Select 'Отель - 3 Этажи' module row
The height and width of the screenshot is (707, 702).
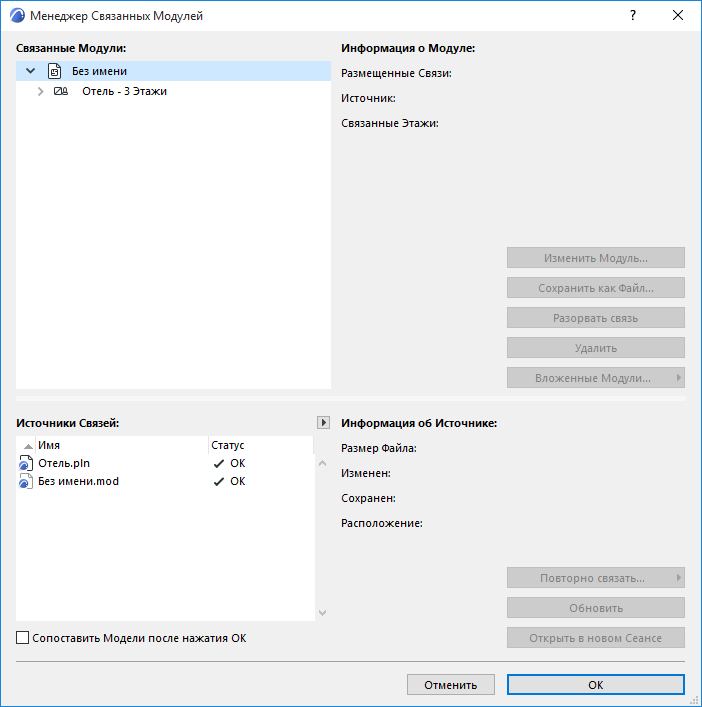tap(173, 91)
